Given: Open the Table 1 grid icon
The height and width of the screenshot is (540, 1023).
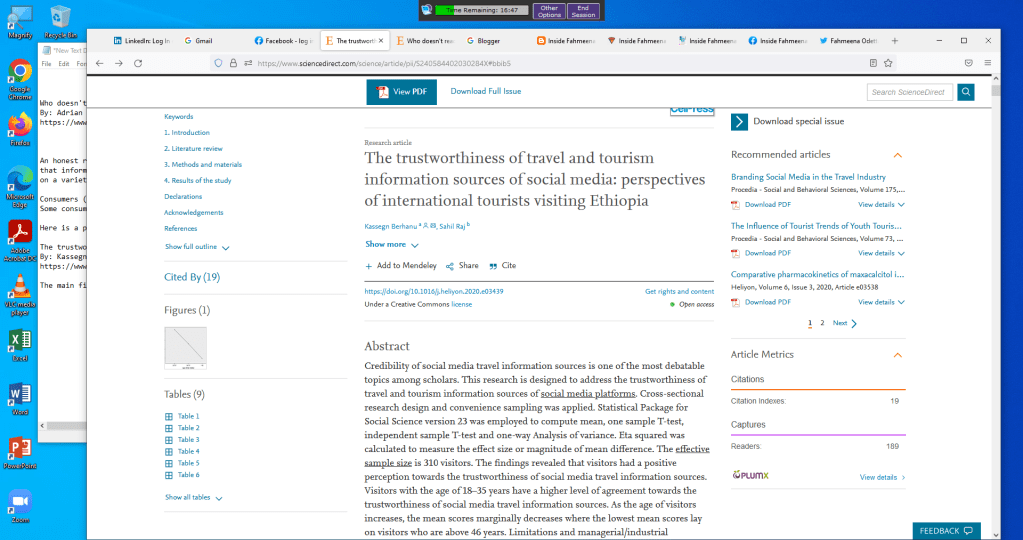Looking at the screenshot, I should point(168,416).
